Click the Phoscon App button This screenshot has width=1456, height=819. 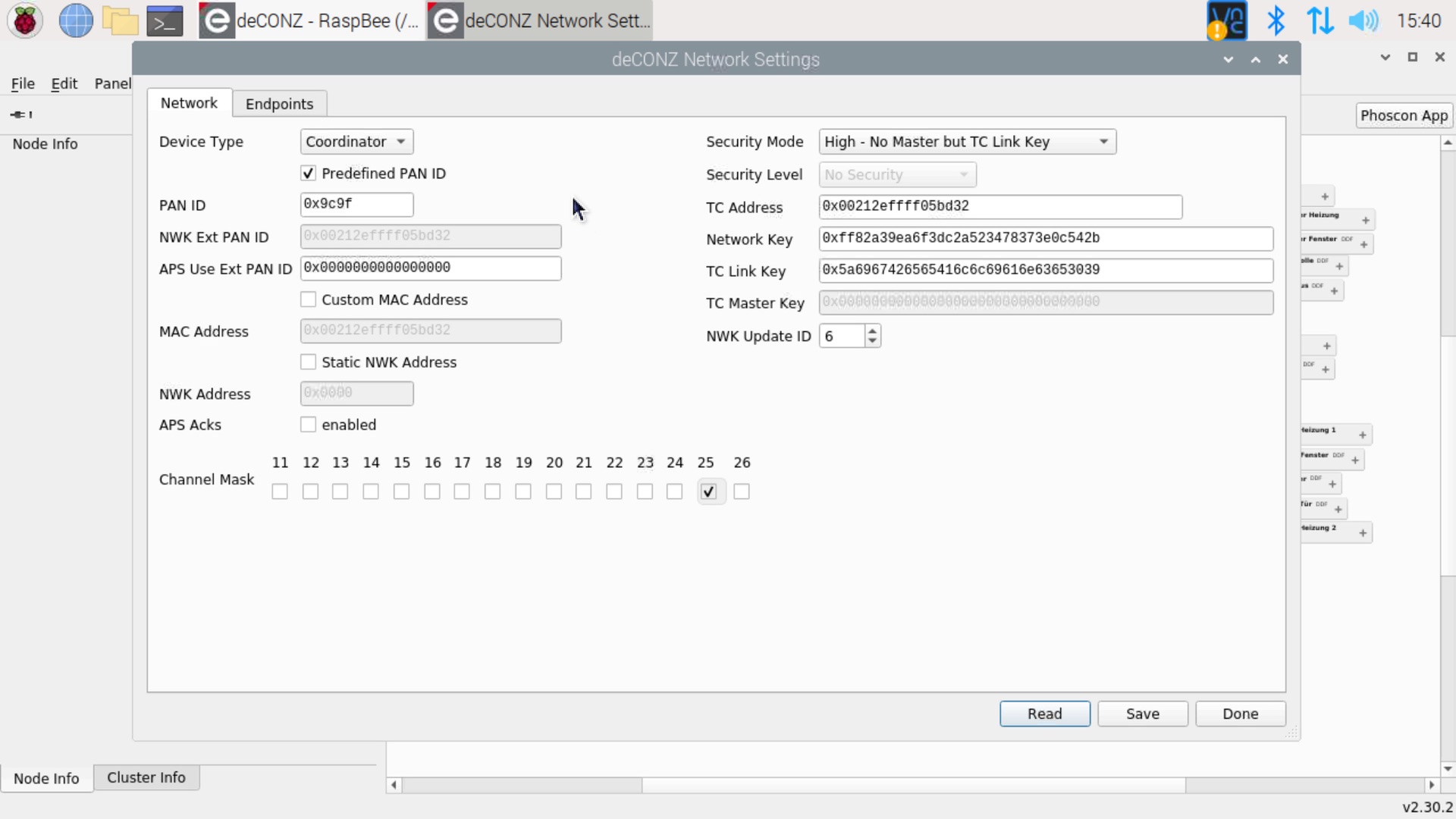tap(1404, 115)
